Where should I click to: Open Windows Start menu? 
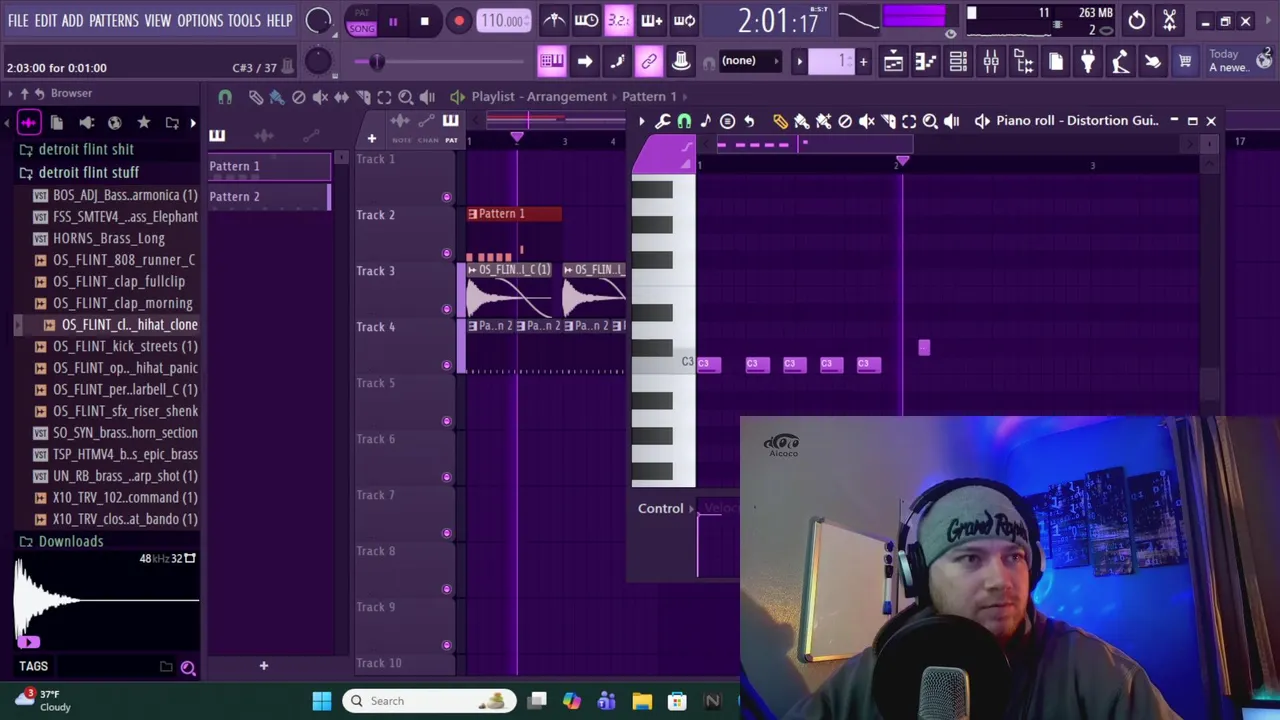click(322, 701)
